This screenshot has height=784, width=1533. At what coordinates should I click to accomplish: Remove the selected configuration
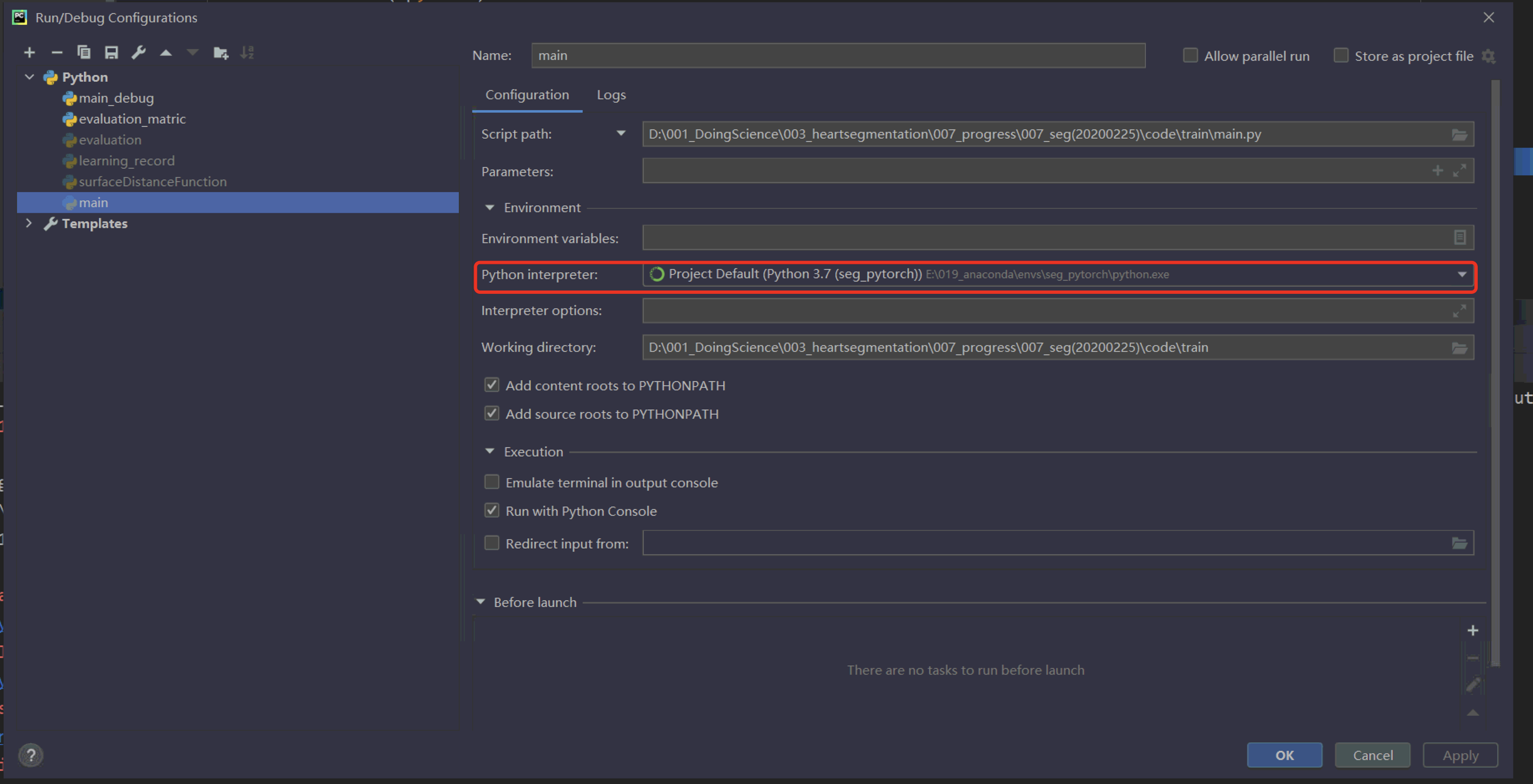(56, 53)
